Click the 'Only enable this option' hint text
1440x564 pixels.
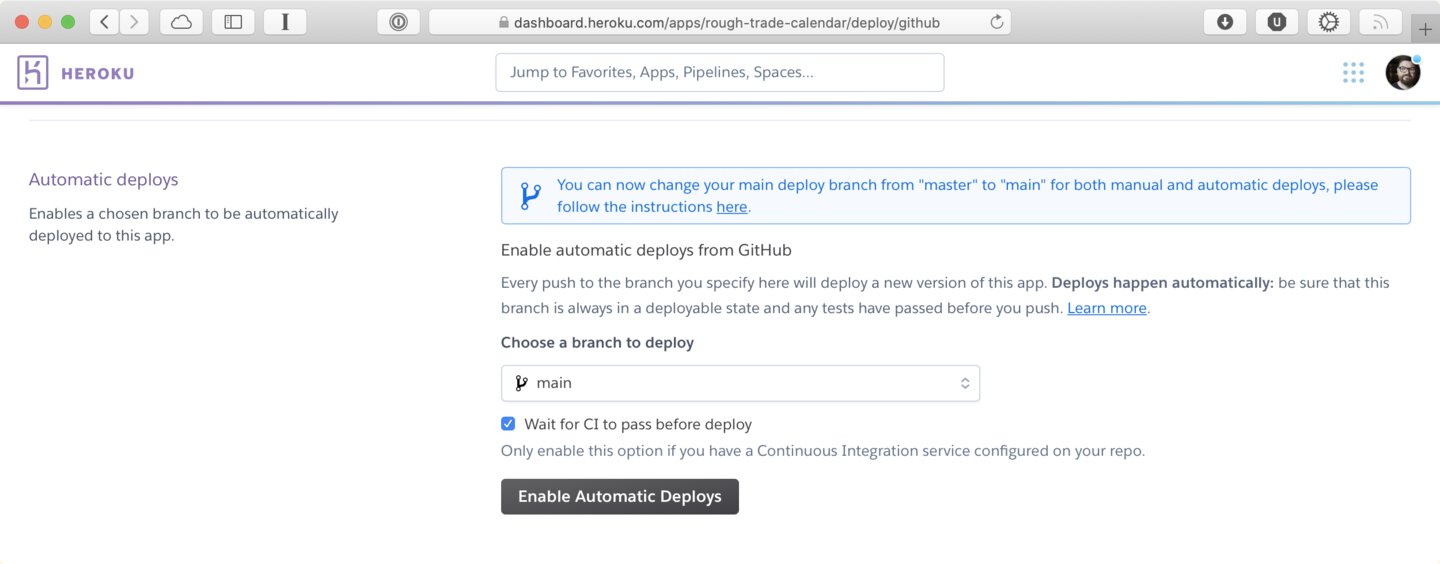click(823, 451)
